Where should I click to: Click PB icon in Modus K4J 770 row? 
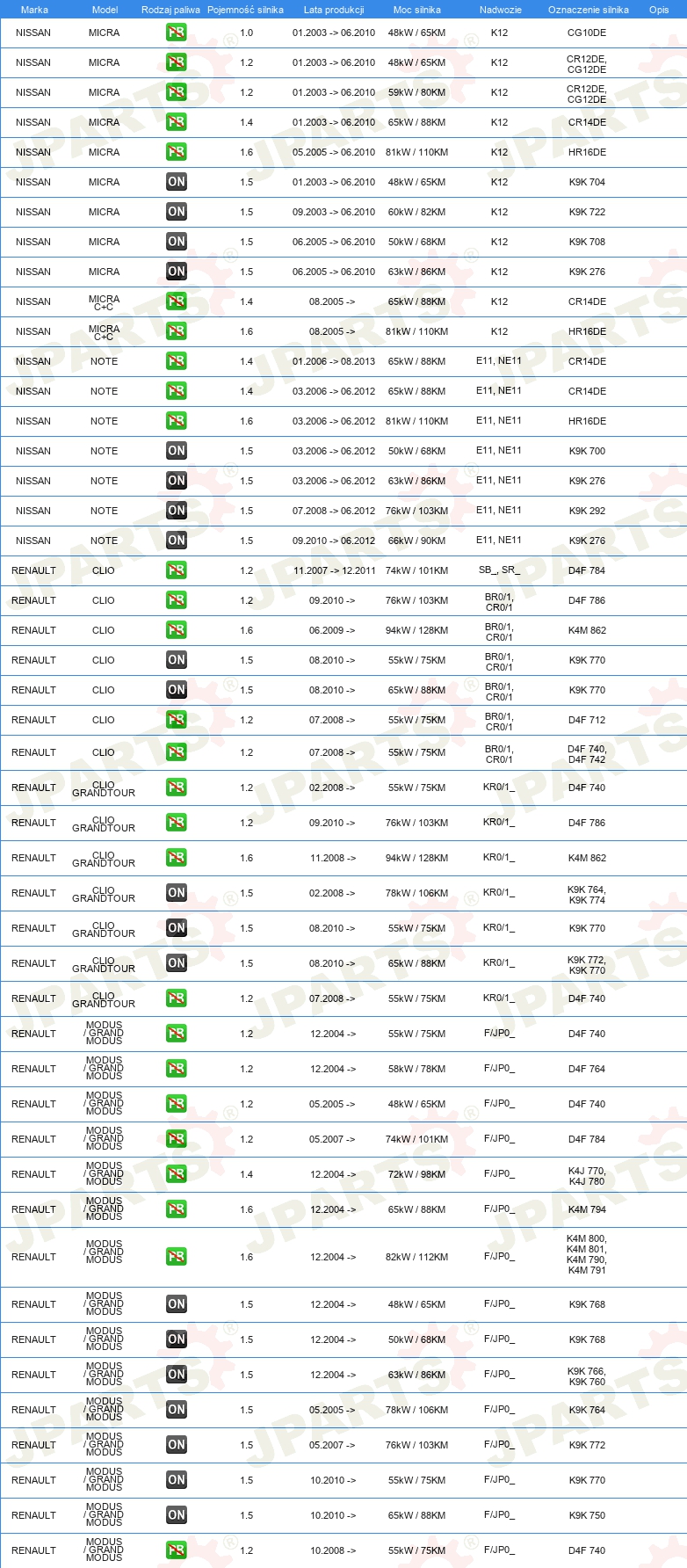point(177,1174)
